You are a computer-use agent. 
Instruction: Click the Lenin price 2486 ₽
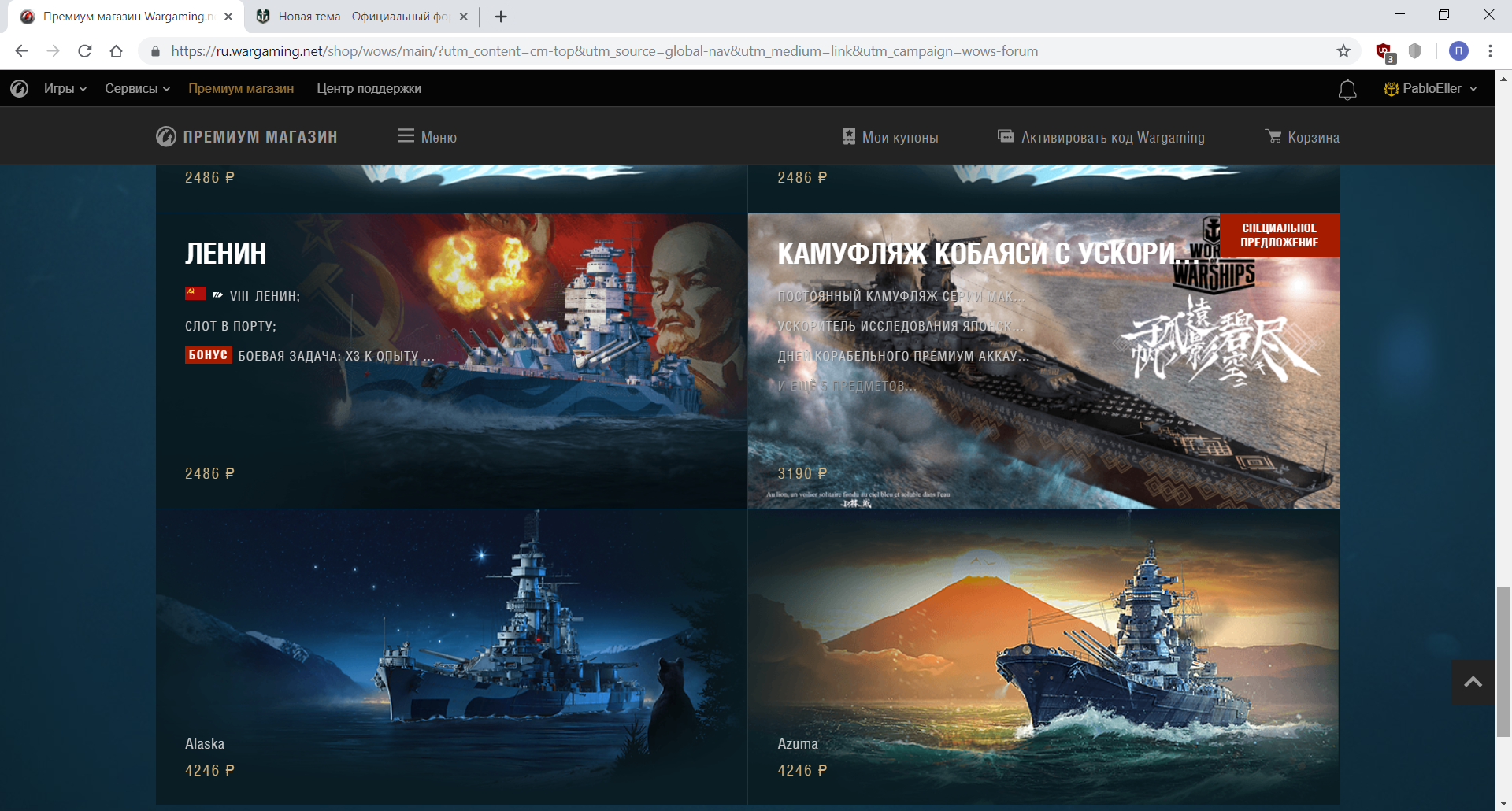click(209, 473)
